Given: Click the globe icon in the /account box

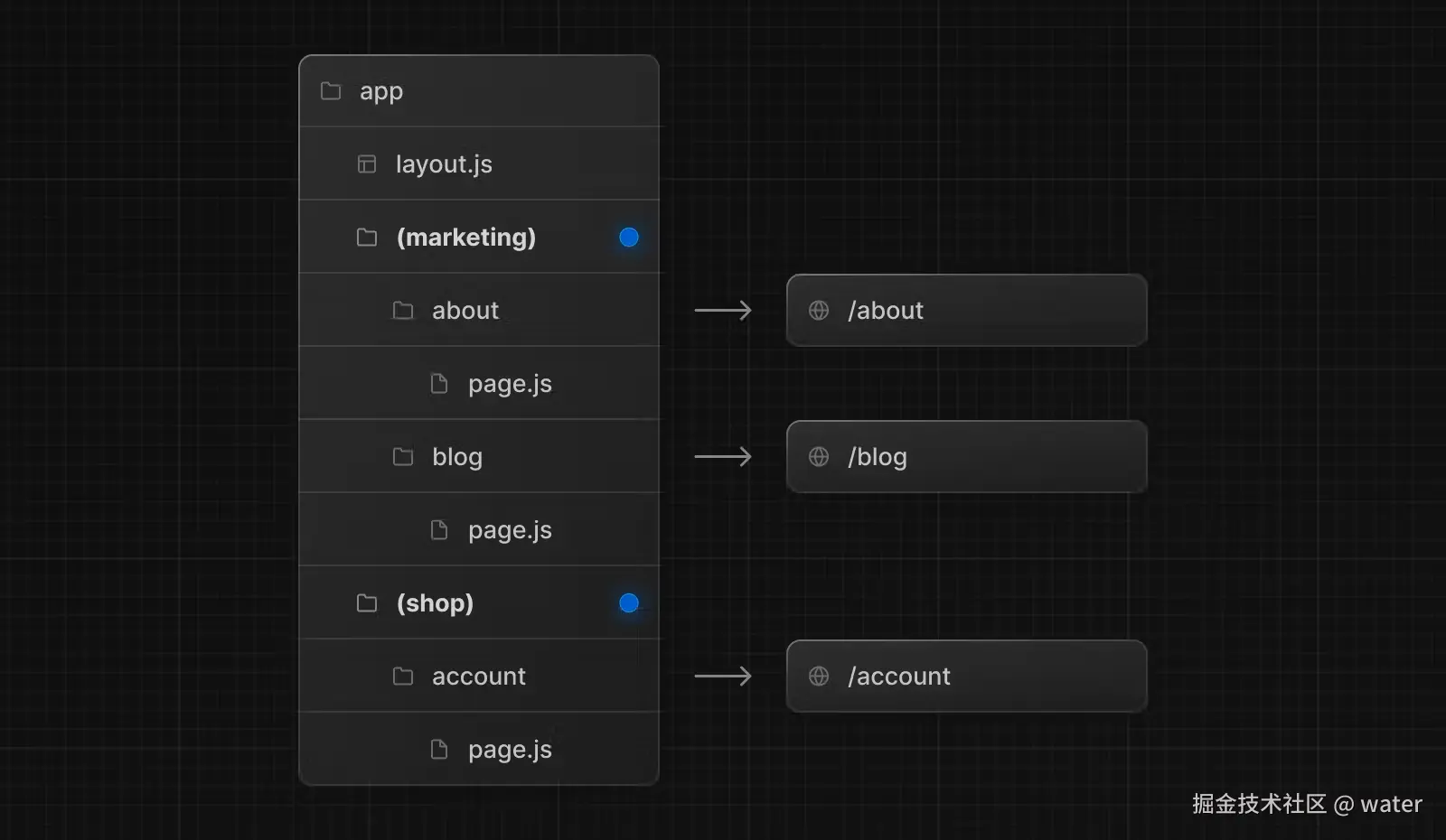Looking at the screenshot, I should coord(819,677).
